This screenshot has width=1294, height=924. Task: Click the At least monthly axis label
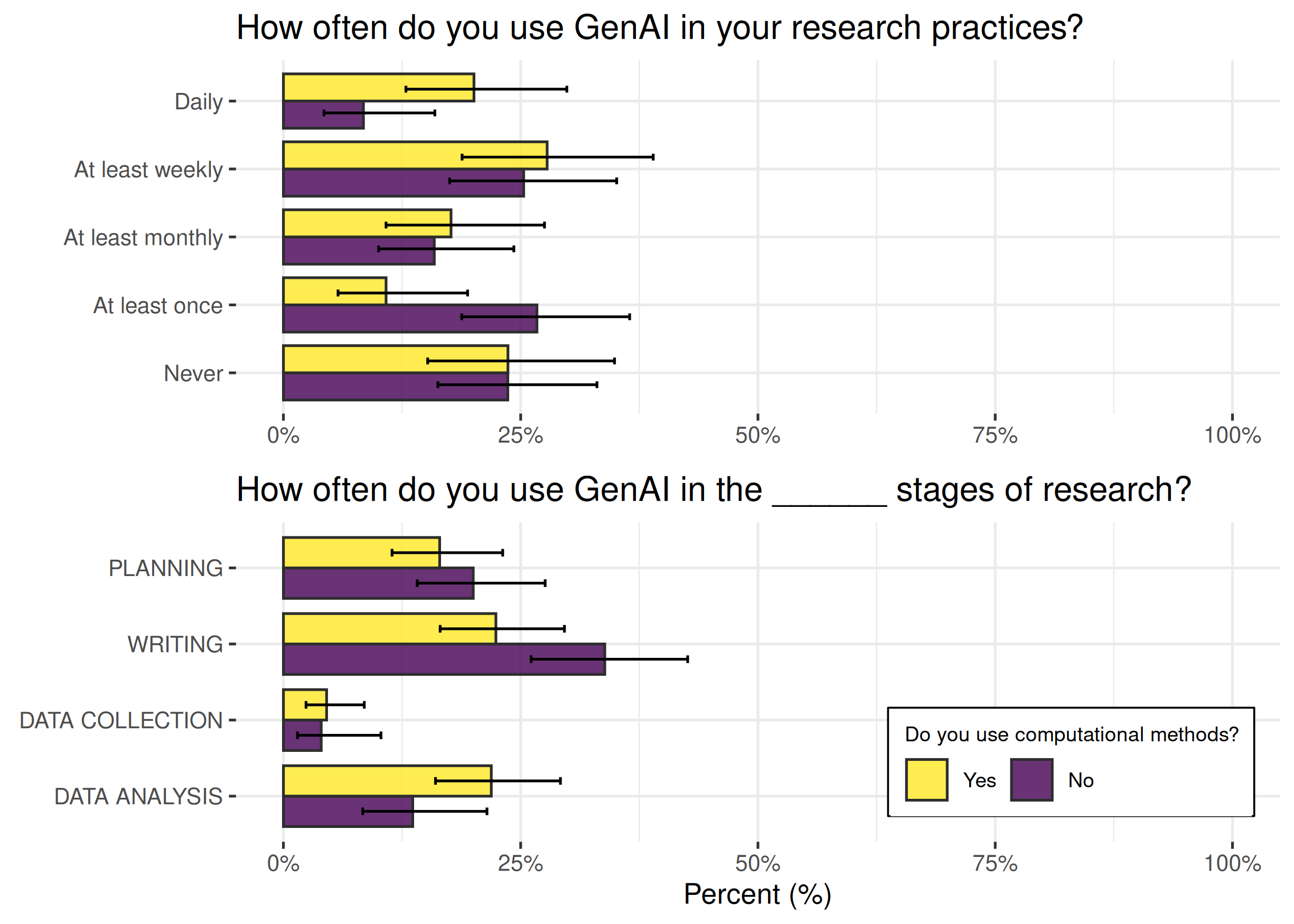coord(143,237)
